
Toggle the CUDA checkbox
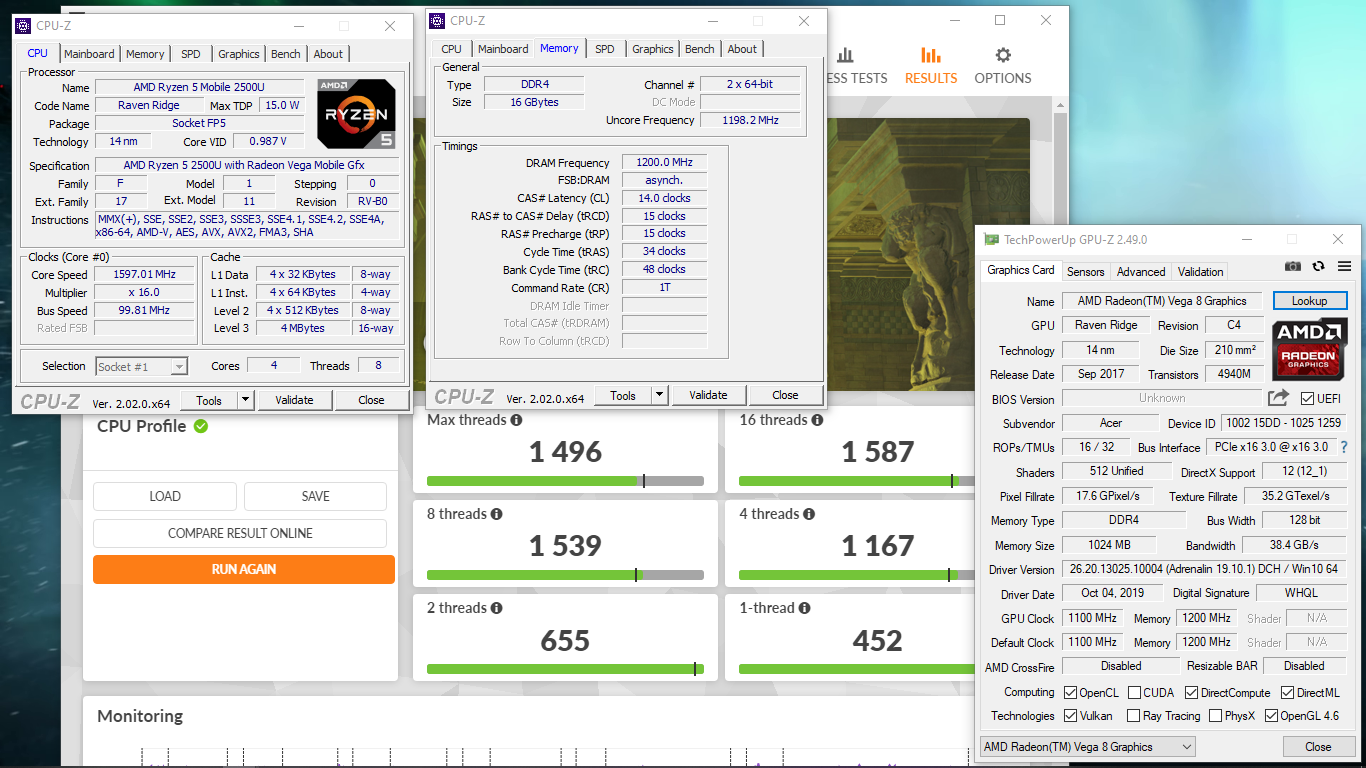pos(1135,693)
